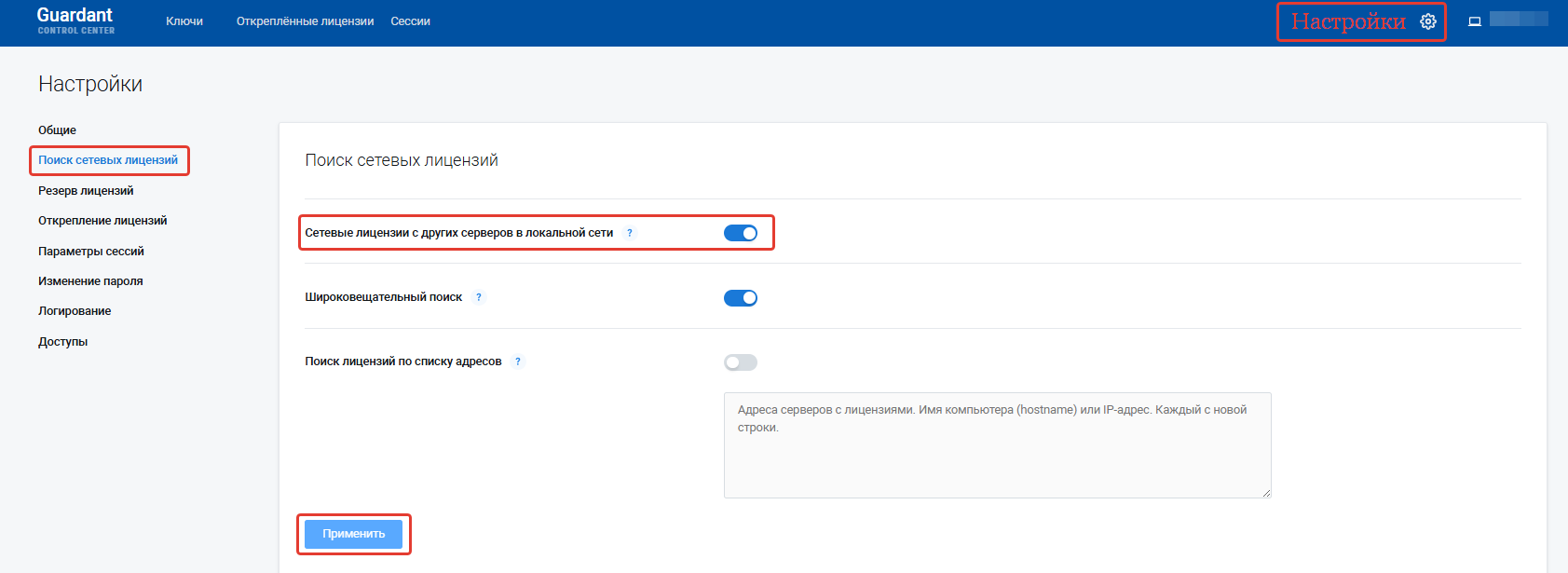Open settings via the gear icon
This screenshot has height=573, width=1568.
click(1427, 21)
